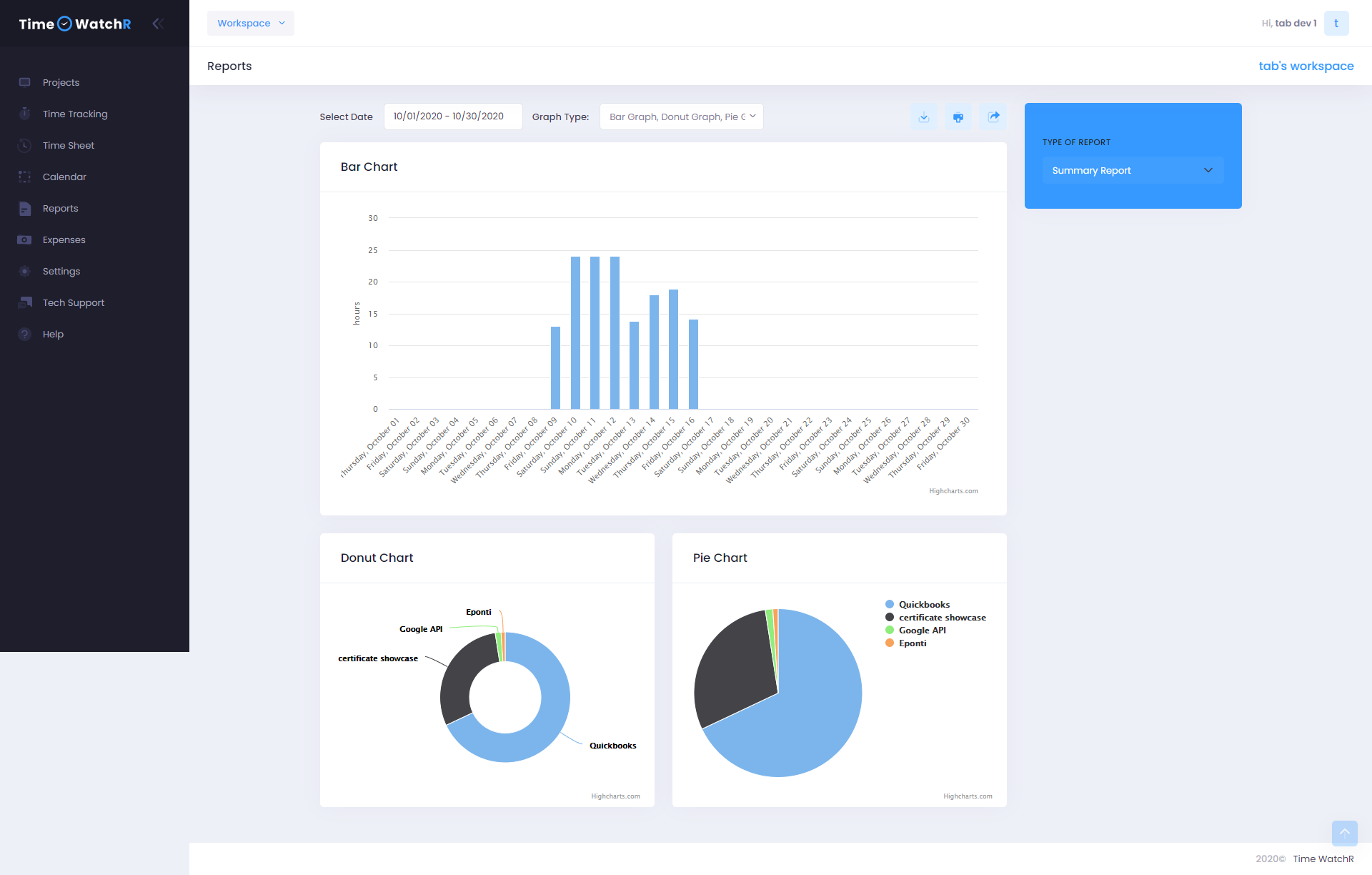The image size is (1372, 875).
Task: Click the download report icon
Action: pyautogui.click(x=924, y=117)
